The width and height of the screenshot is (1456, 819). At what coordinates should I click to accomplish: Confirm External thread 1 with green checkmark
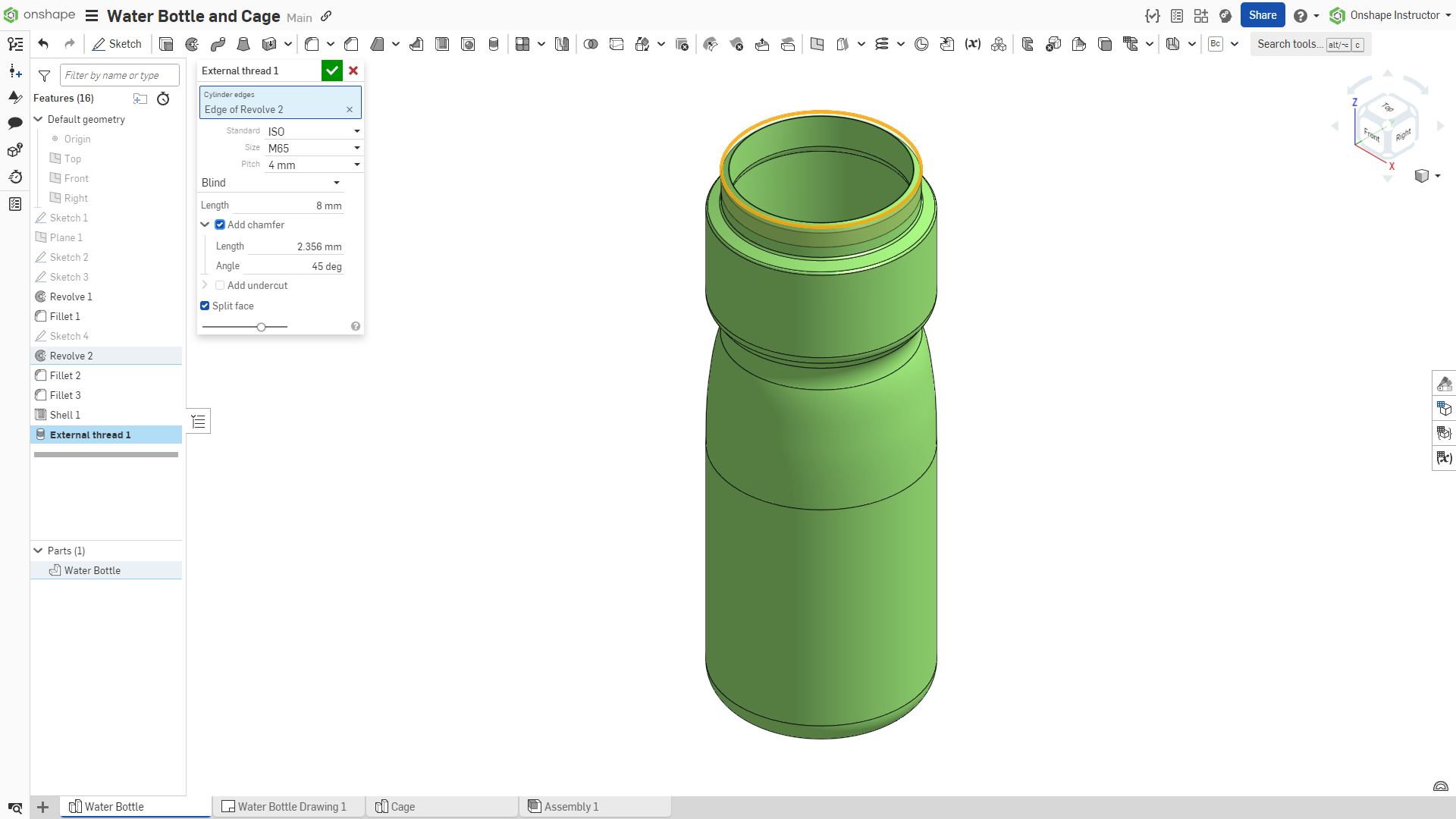(x=332, y=70)
